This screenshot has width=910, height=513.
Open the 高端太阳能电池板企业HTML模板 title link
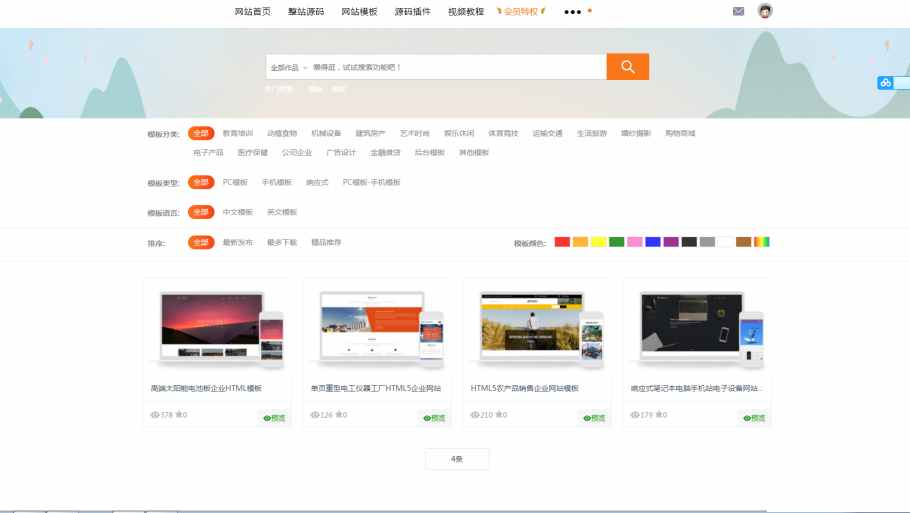[206, 388]
